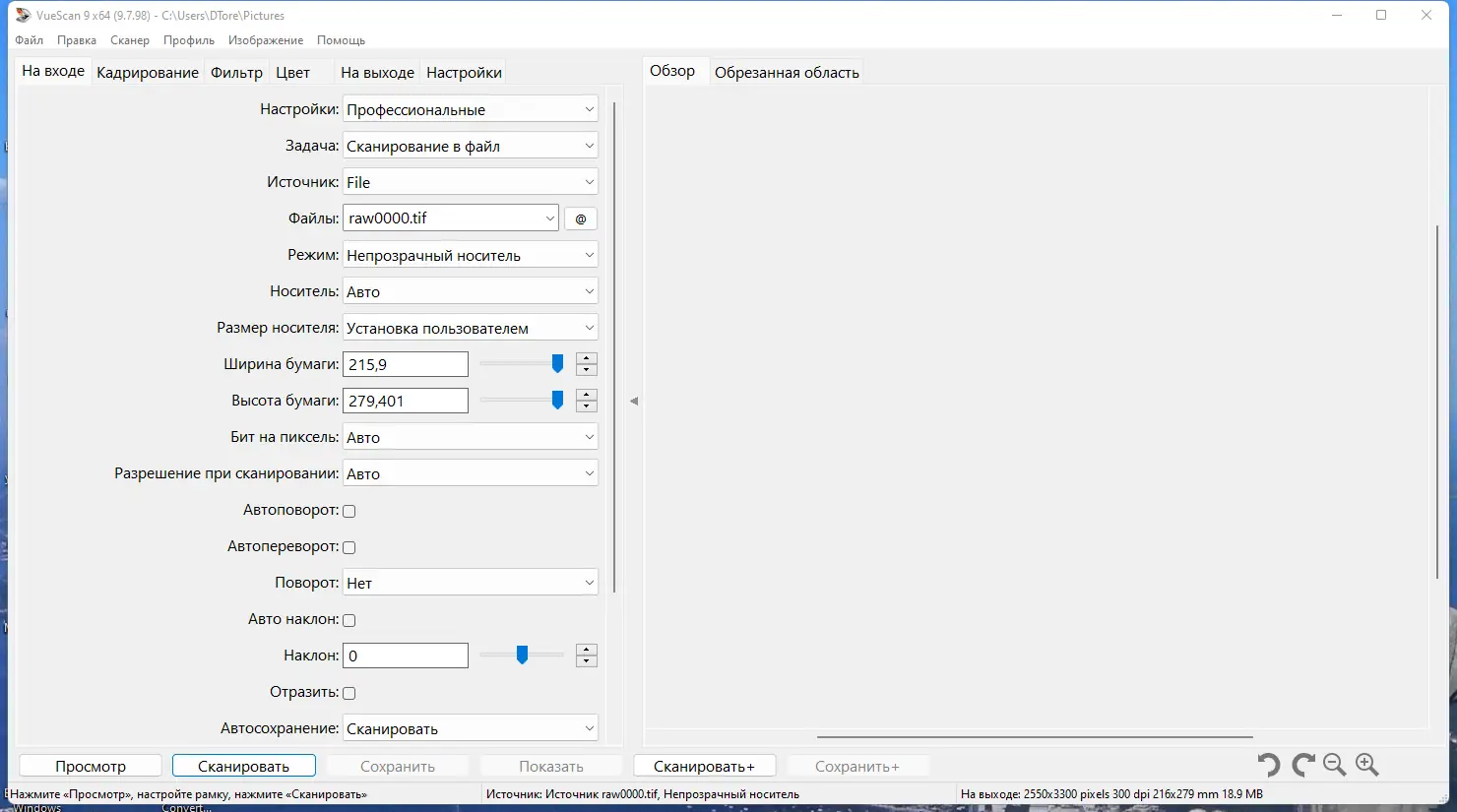Check the Авто наклон option
The height and width of the screenshot is (812, 1457).
click(x=348, y=620)
